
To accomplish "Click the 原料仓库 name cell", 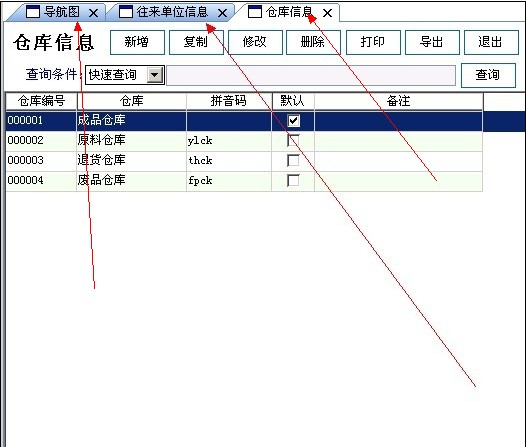I will [x=132, y=141].
